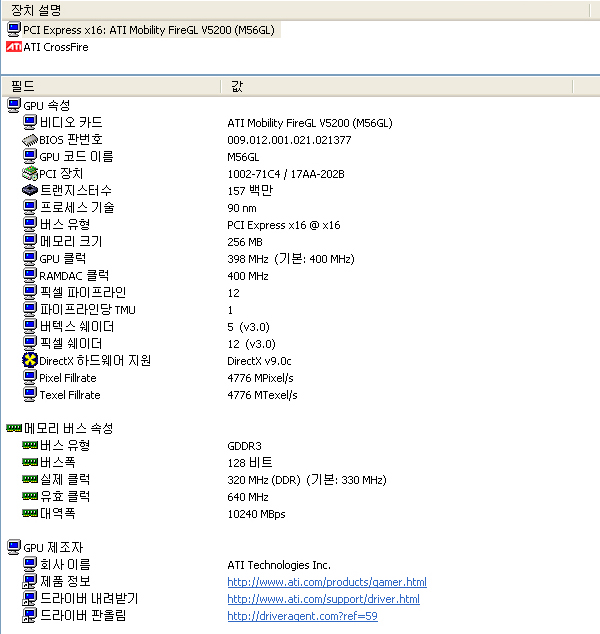Click the icon beside 비디오 카드
The height and width of the screenshot is (634, 600).
pyautogui.click(x=30, y=123)
